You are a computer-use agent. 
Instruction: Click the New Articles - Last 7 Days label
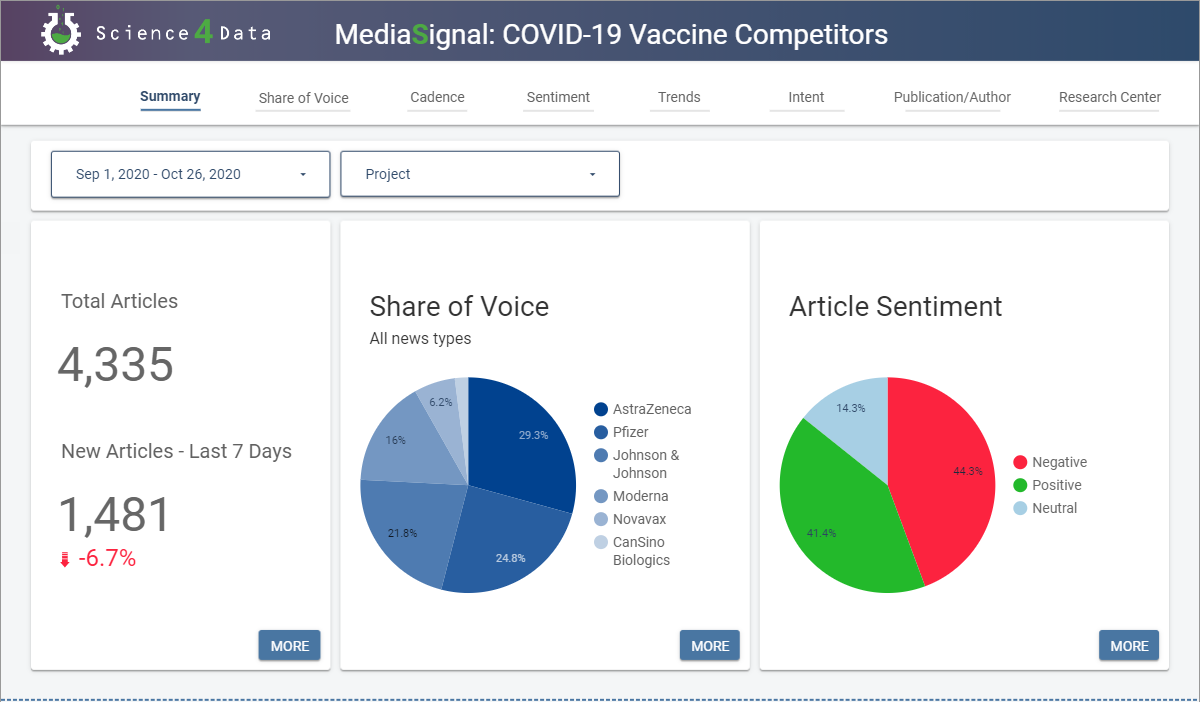[176, 451]
